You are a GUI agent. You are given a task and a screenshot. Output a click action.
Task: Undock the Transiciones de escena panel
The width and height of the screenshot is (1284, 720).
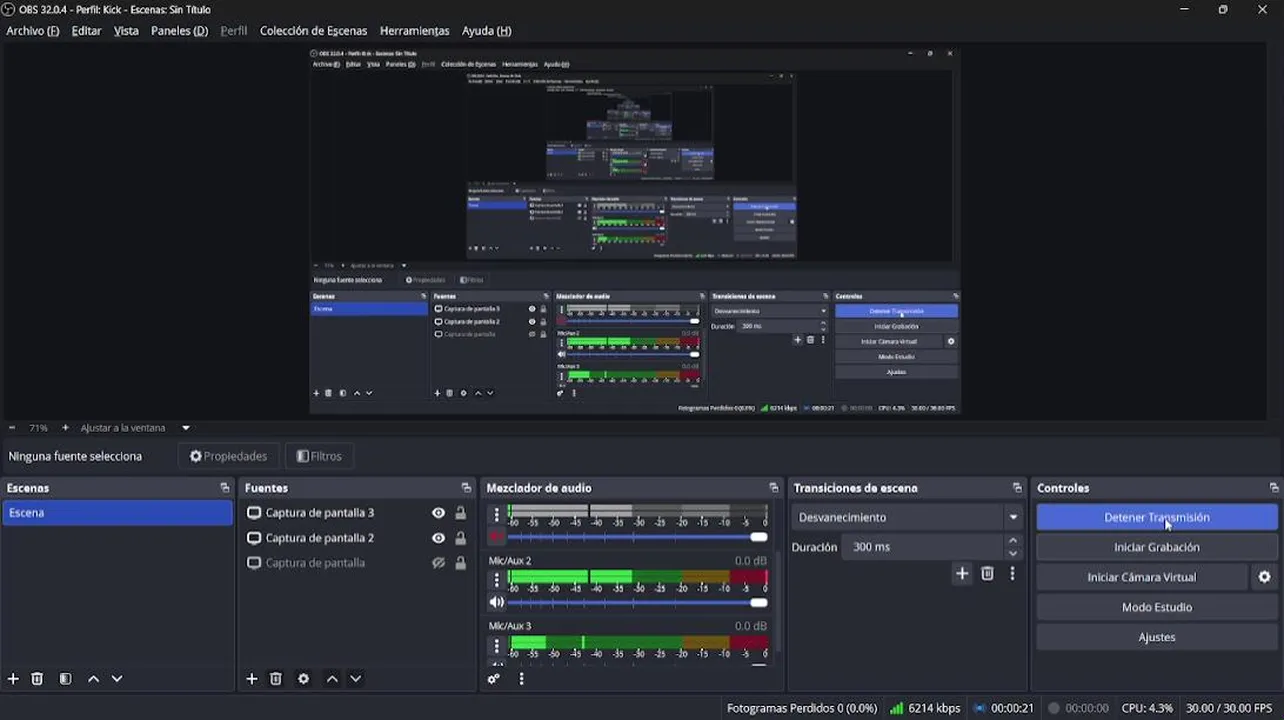1017,488
